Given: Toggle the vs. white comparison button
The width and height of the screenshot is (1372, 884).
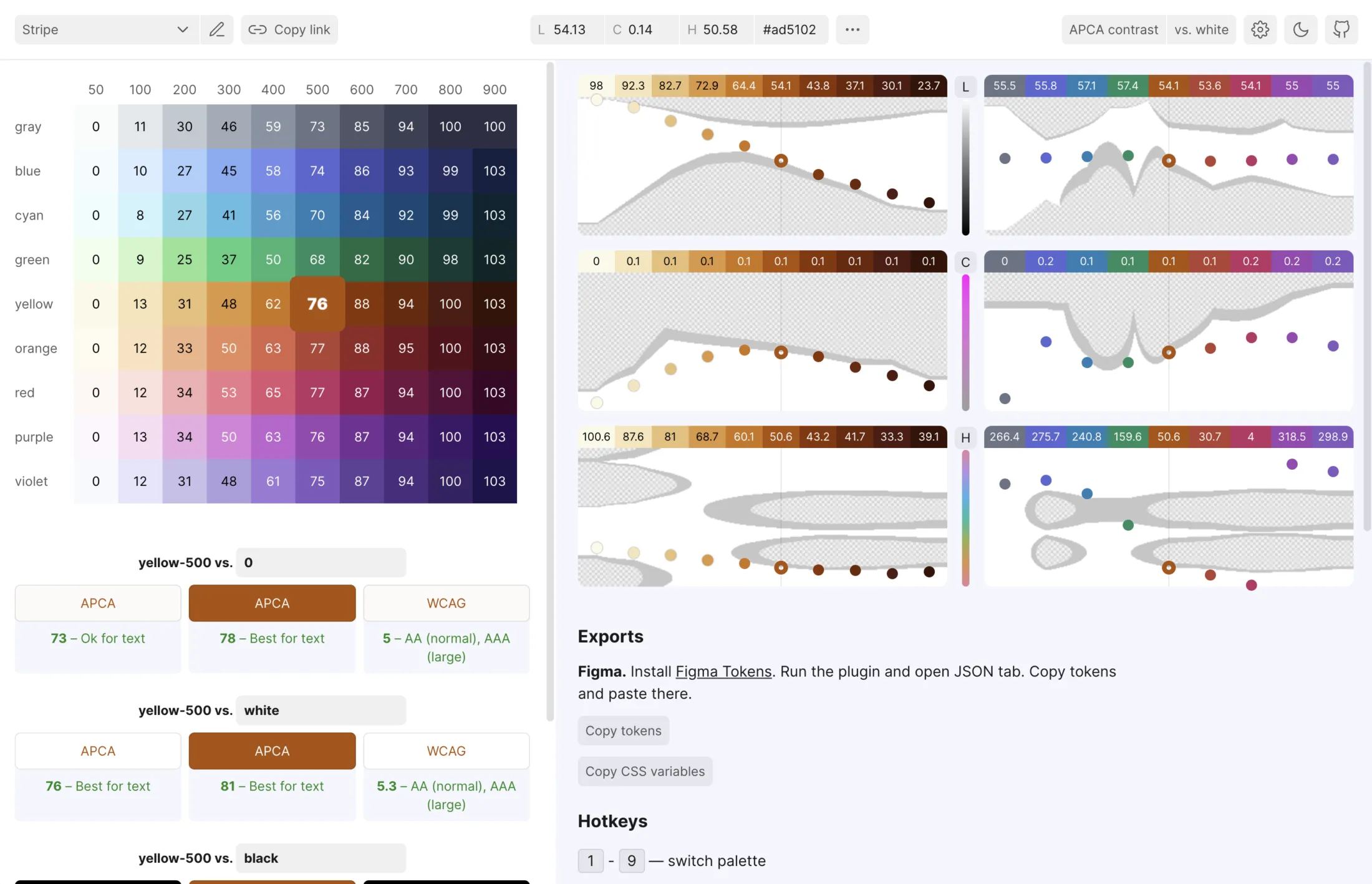Looking at the screenshot, I should (1201, 29).
